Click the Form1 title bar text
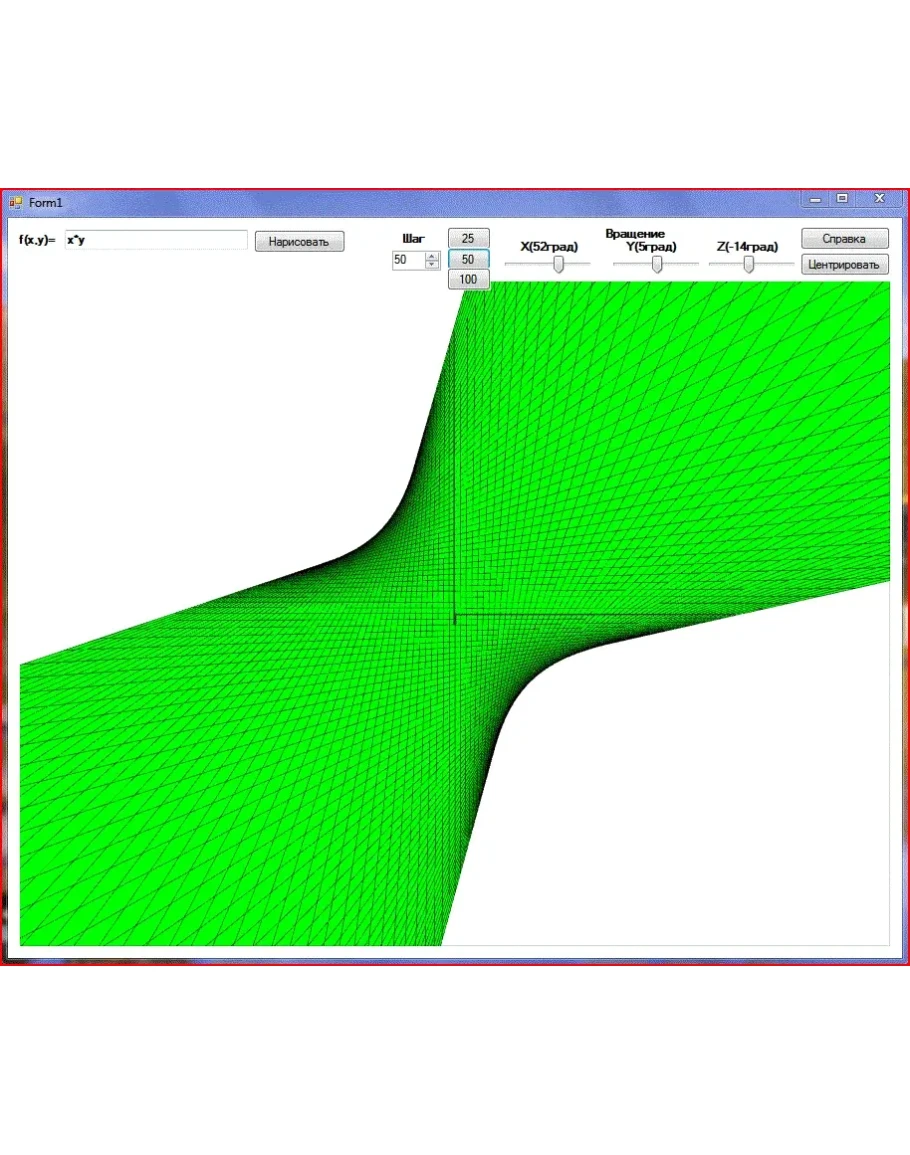The height and width of the screenshot is (1155, 910). (x=46, y=203)
